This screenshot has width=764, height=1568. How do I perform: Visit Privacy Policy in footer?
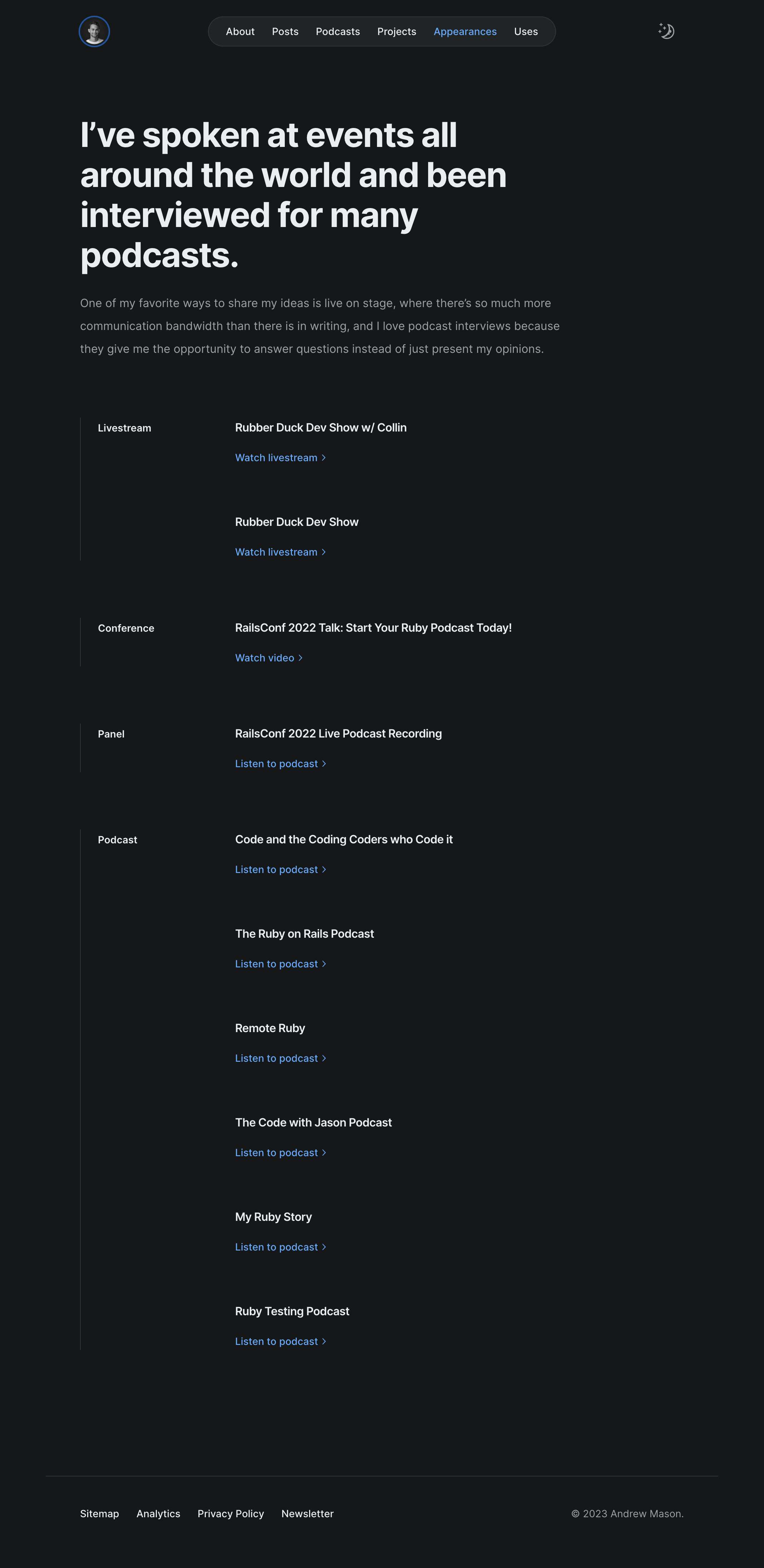pos(230,1514)
